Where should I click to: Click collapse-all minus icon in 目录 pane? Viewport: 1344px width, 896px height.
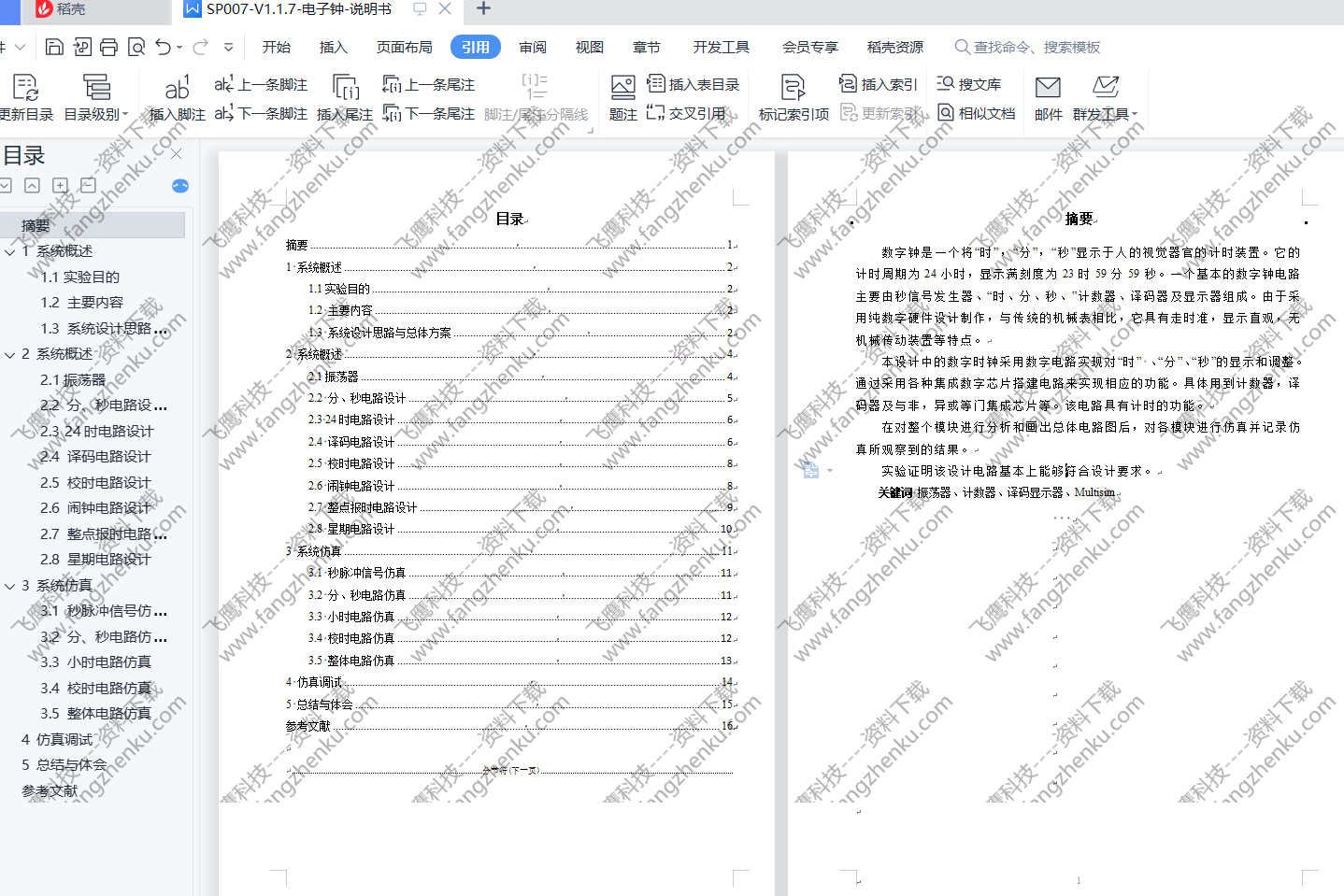(x=88, y=185)
